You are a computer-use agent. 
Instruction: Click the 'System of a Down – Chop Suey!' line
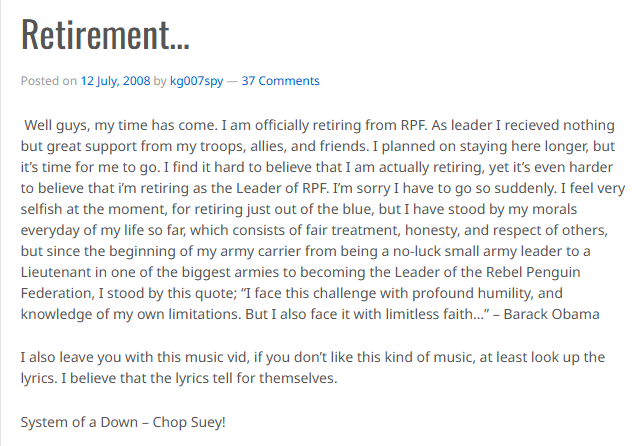[x=123, y=422]
